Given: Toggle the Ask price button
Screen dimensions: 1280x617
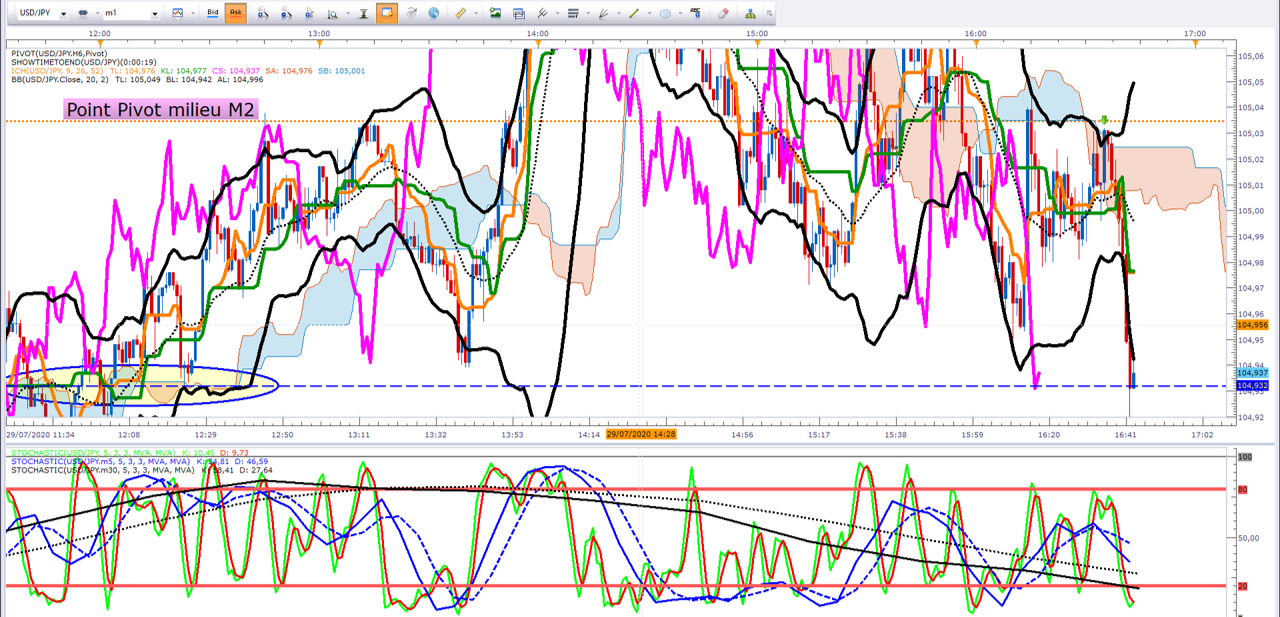Looking at the screenshot, I should (235, 13).
